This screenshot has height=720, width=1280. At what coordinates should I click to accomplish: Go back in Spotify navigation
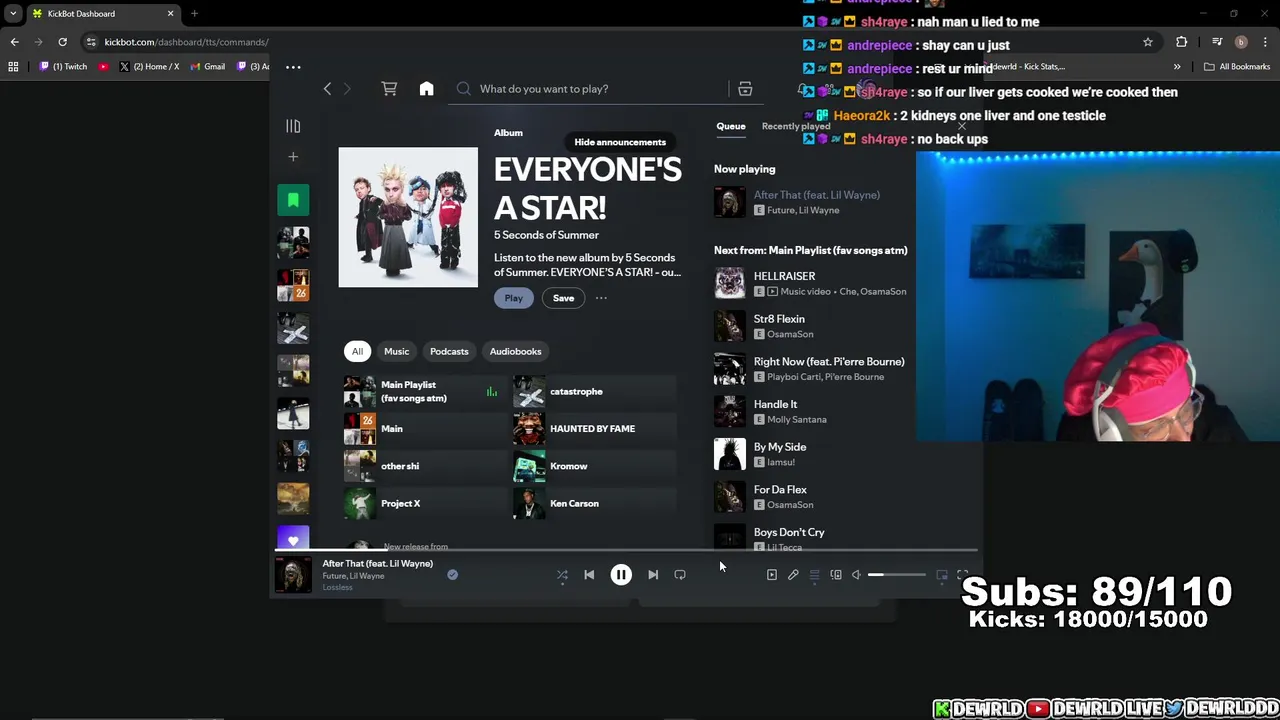[327, 89]
